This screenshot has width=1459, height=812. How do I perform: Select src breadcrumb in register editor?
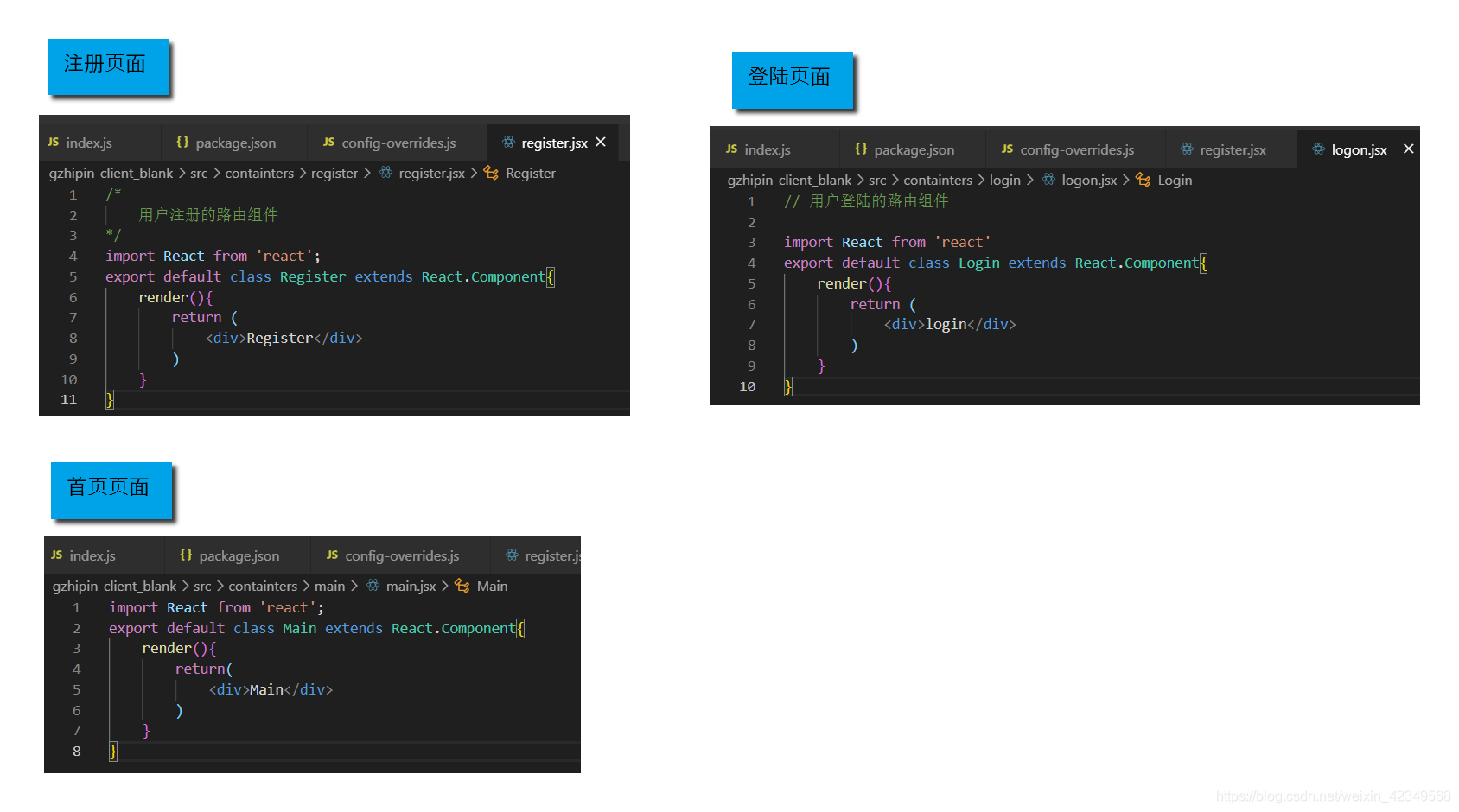pyautogui.click(x=199, y=174)
